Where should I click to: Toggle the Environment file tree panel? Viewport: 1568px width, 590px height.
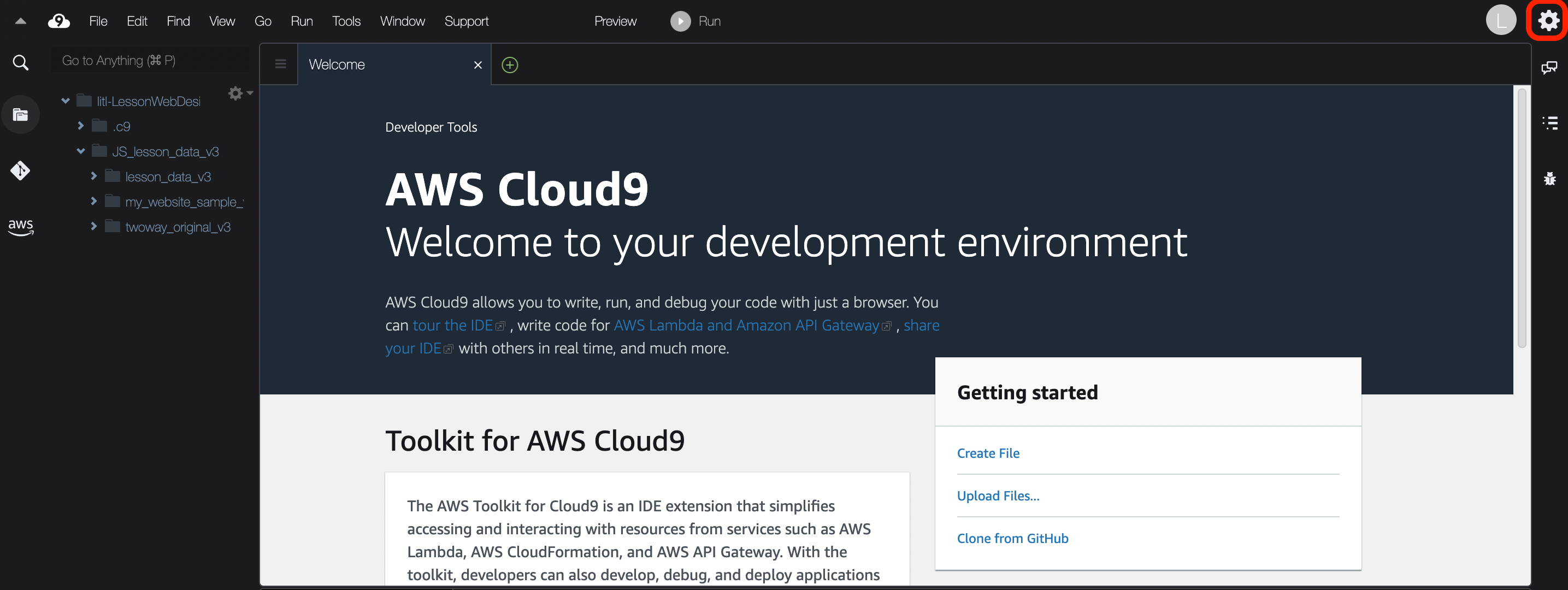click(20, 115)
